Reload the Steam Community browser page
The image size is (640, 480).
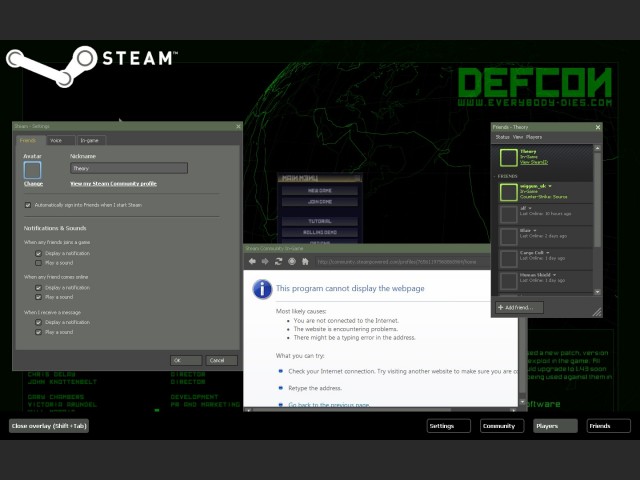pyautogui.click(x=278, y=261)
